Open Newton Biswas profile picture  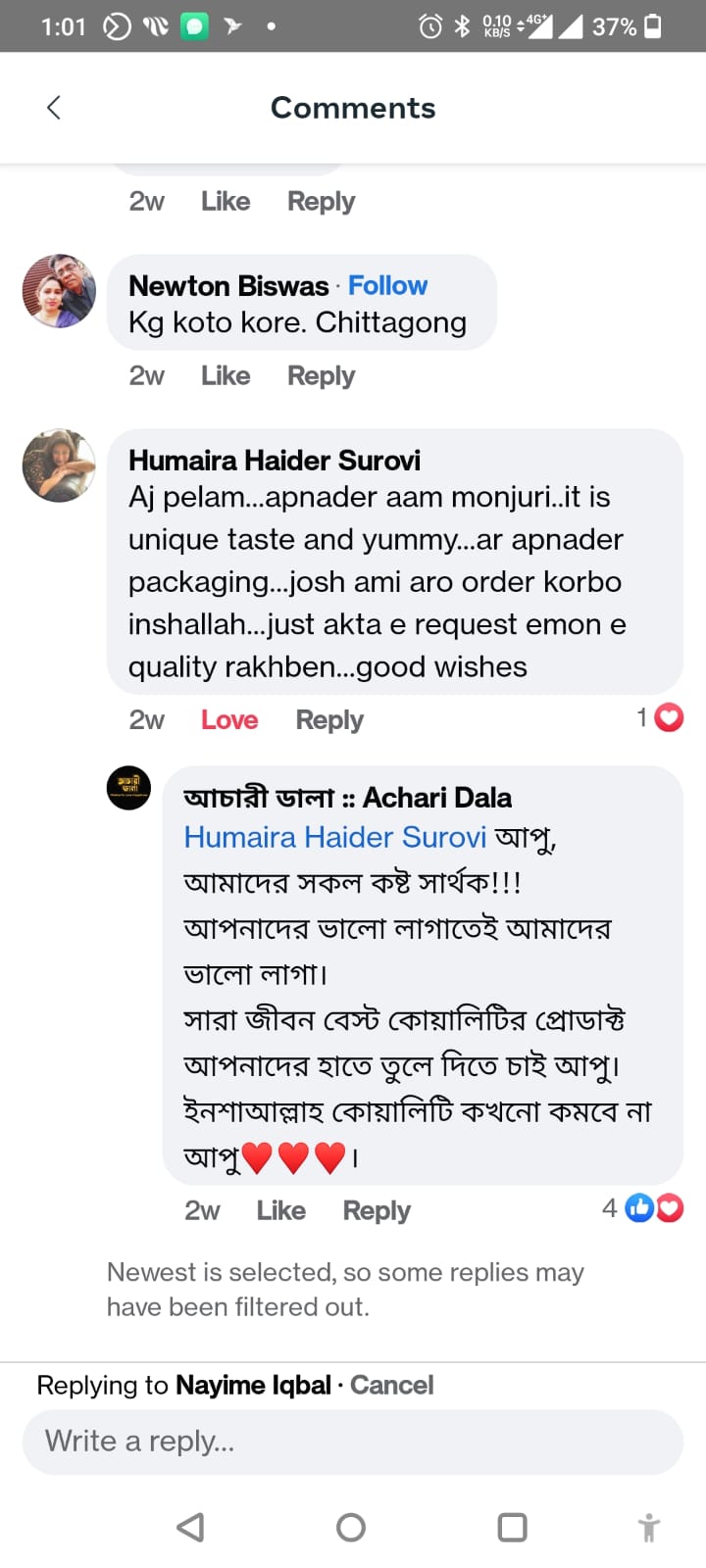point(59,291)
